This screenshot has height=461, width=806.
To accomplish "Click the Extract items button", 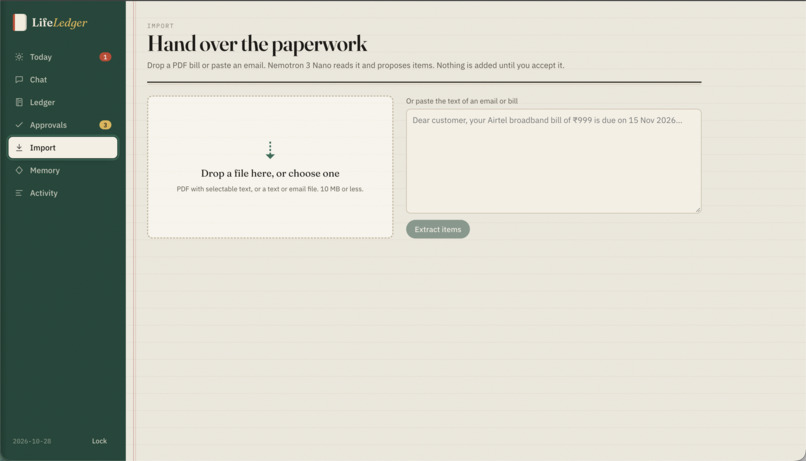I will pyautogui.click(x=437, y=229).
